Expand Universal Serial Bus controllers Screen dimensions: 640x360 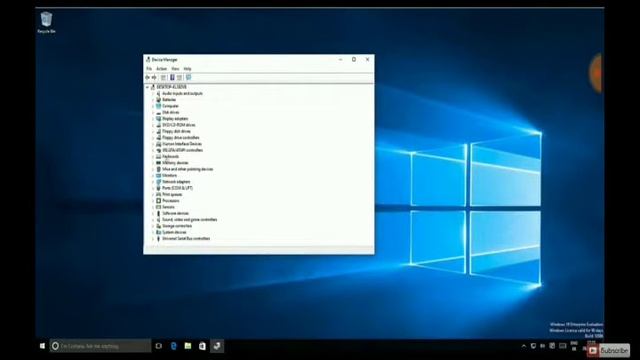coord(153,239)
